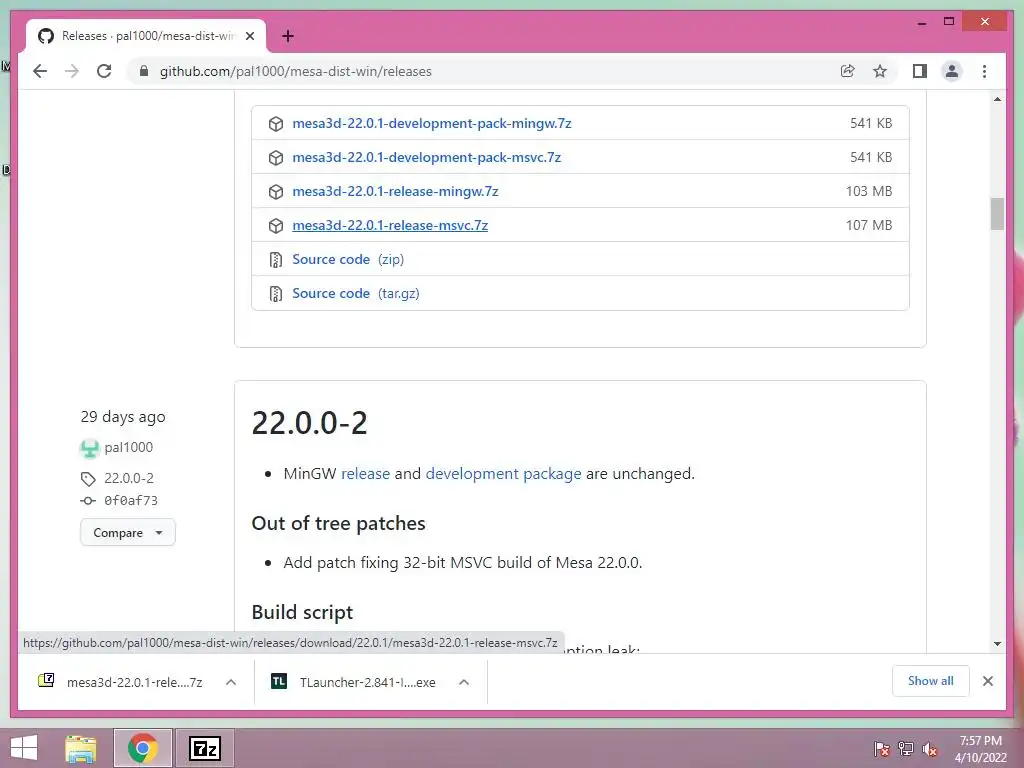
Task: Download Source code (tar.gz)
Action: point(355,293)
